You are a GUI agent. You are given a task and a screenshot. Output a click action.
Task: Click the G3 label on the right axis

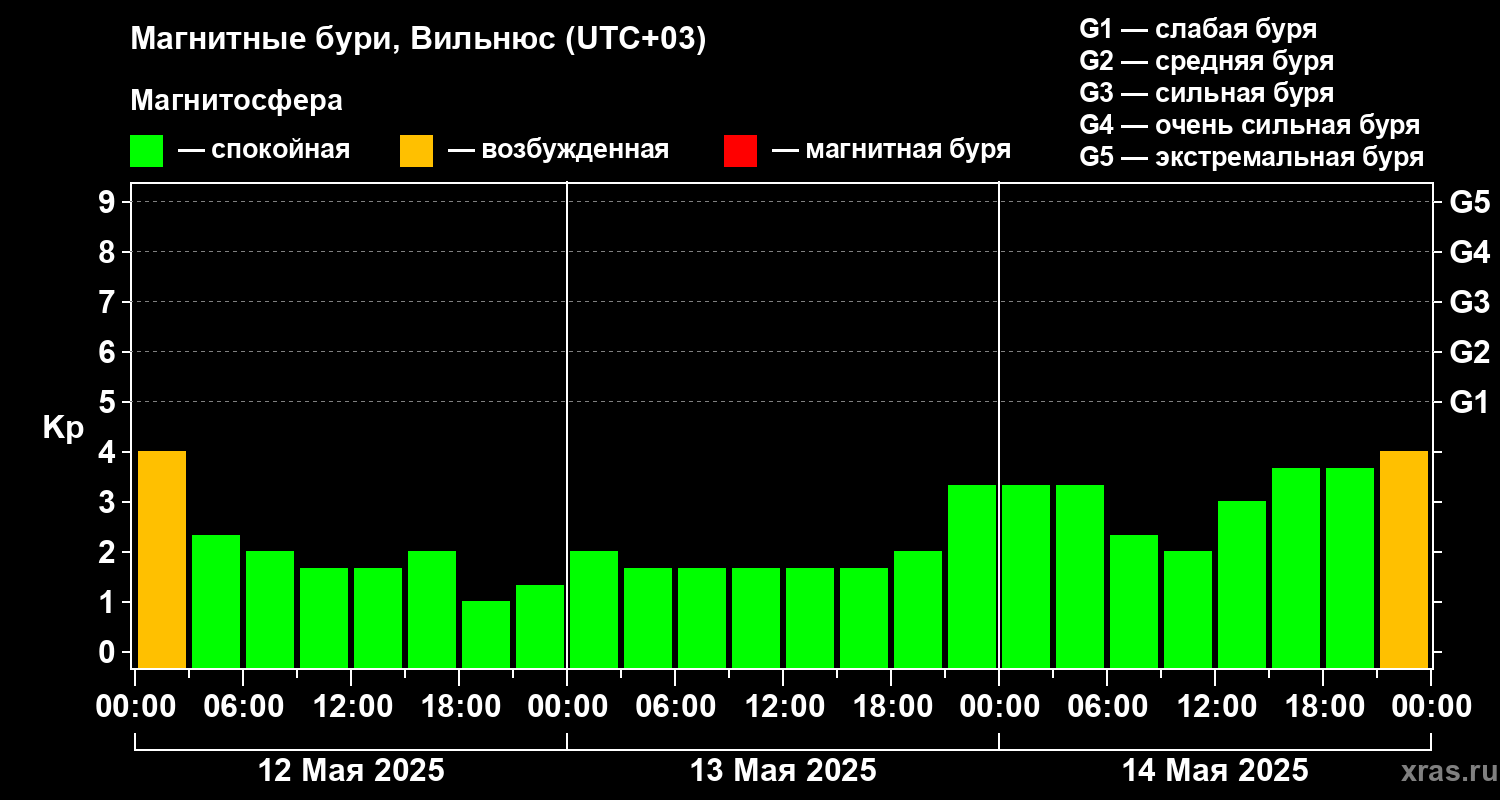click(1470, 302)
